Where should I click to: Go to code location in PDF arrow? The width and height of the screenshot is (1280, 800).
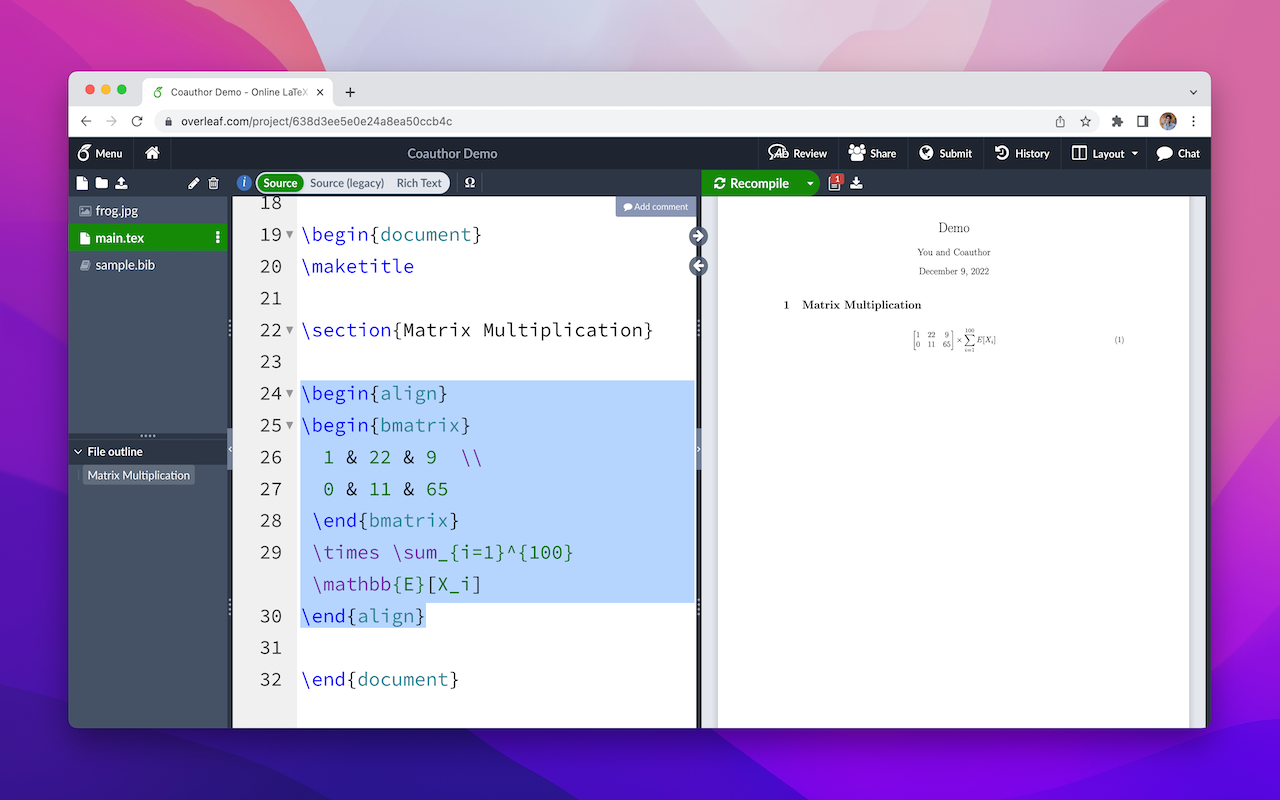click(x=698, y=236)
